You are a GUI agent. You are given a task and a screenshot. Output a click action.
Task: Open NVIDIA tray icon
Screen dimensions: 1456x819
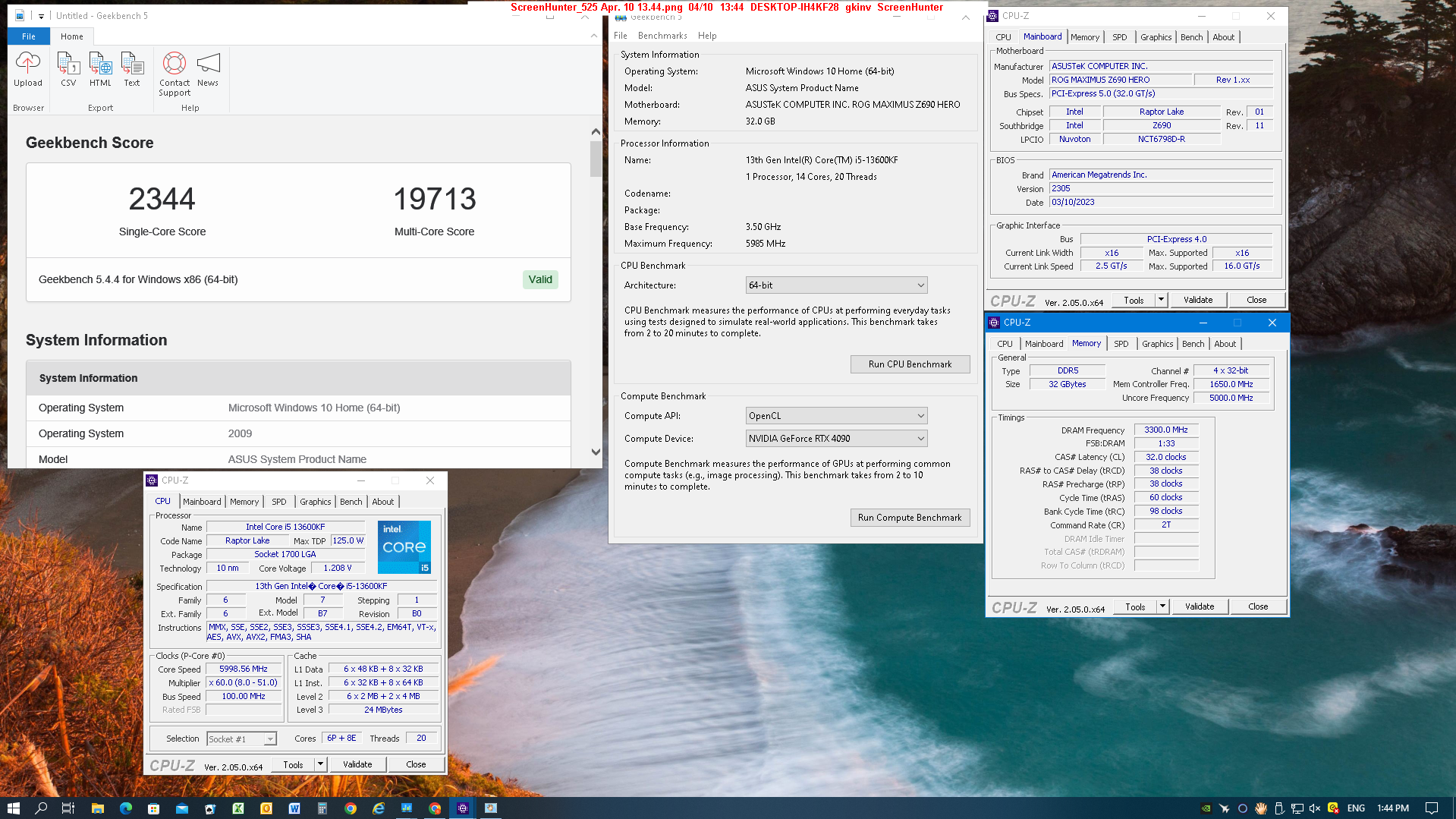tap(1206, 808)
